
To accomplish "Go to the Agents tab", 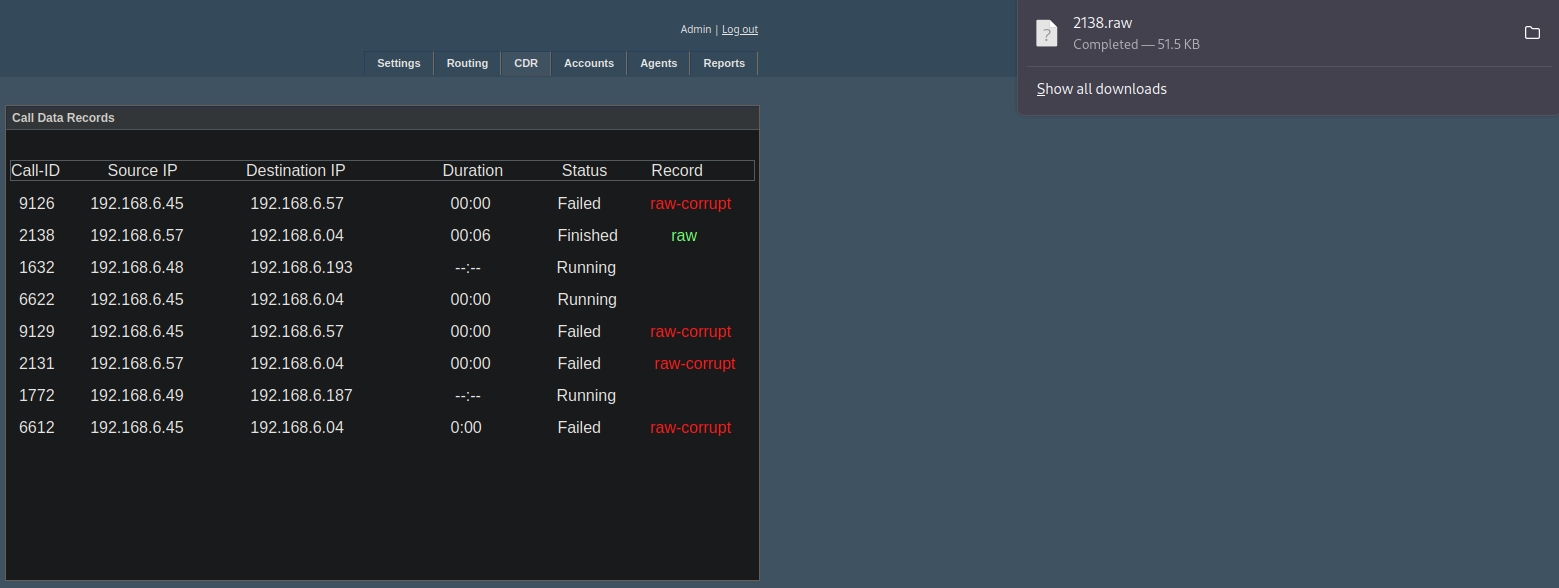I will [x=658, y=63].
